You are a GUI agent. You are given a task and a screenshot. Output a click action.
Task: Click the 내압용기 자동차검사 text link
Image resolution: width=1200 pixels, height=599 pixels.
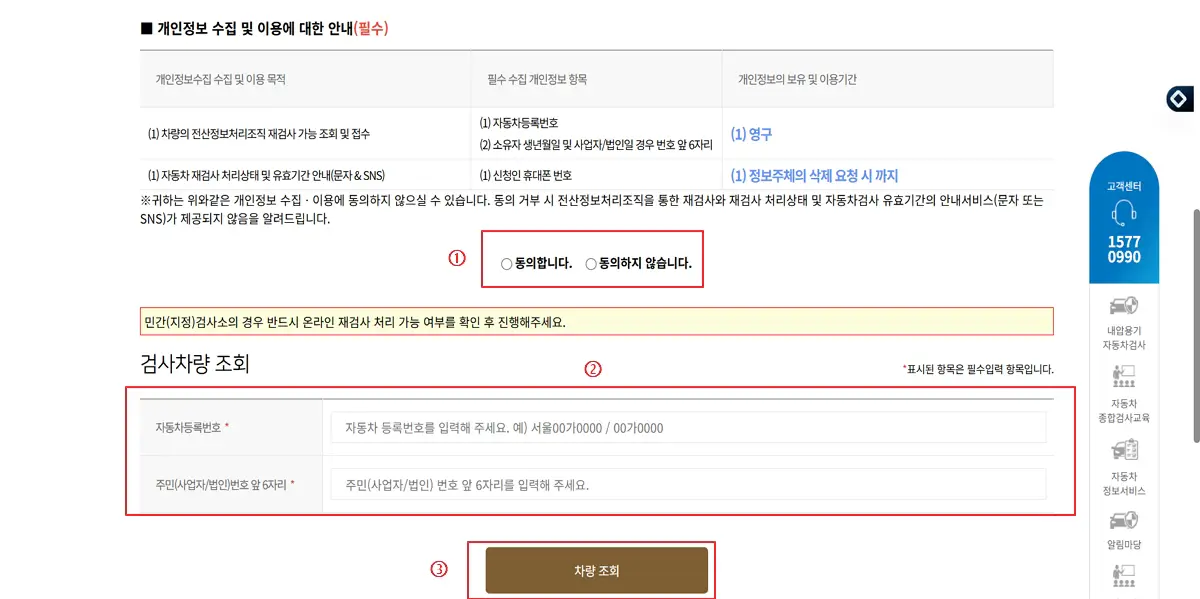click(x=1124, y=337)
